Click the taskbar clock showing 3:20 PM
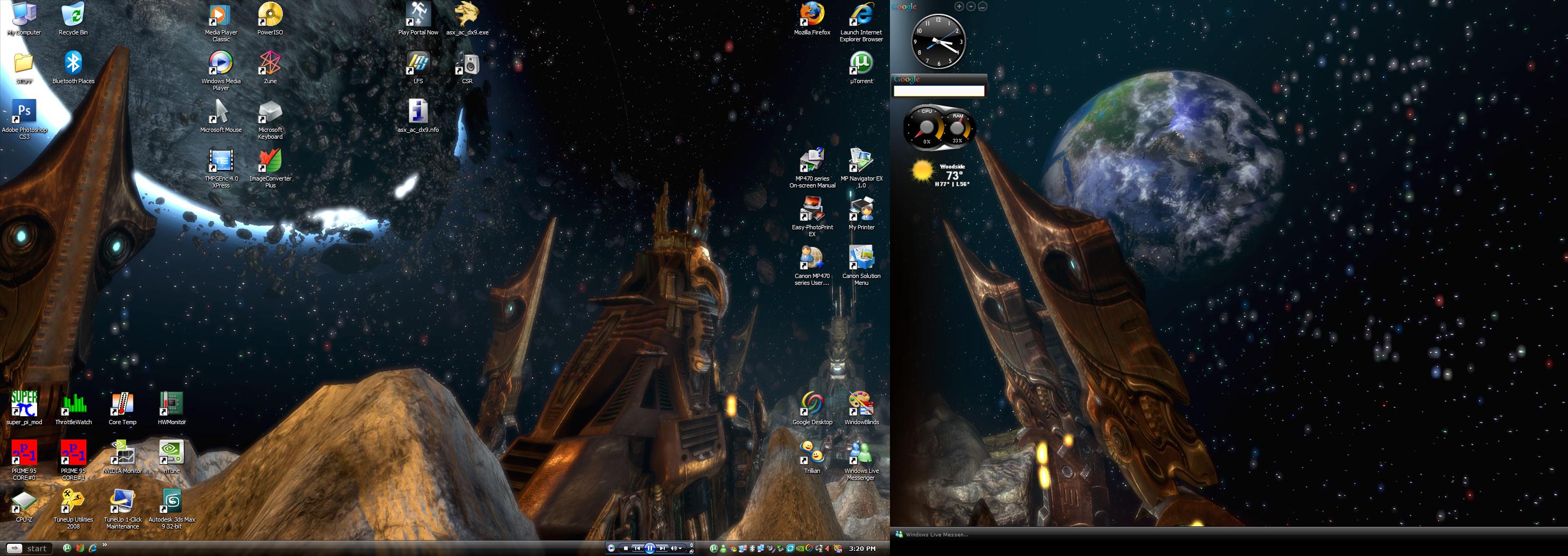Viewport: 1568px width, 556px height. (x=862, y=548)
